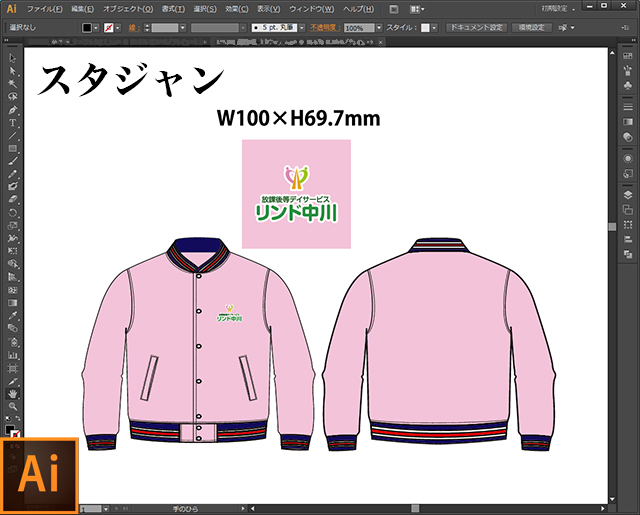The width and height of the screenshot is (640, 515).
Task: Select the Zoom magnifier tool
Action: [13, 406]
